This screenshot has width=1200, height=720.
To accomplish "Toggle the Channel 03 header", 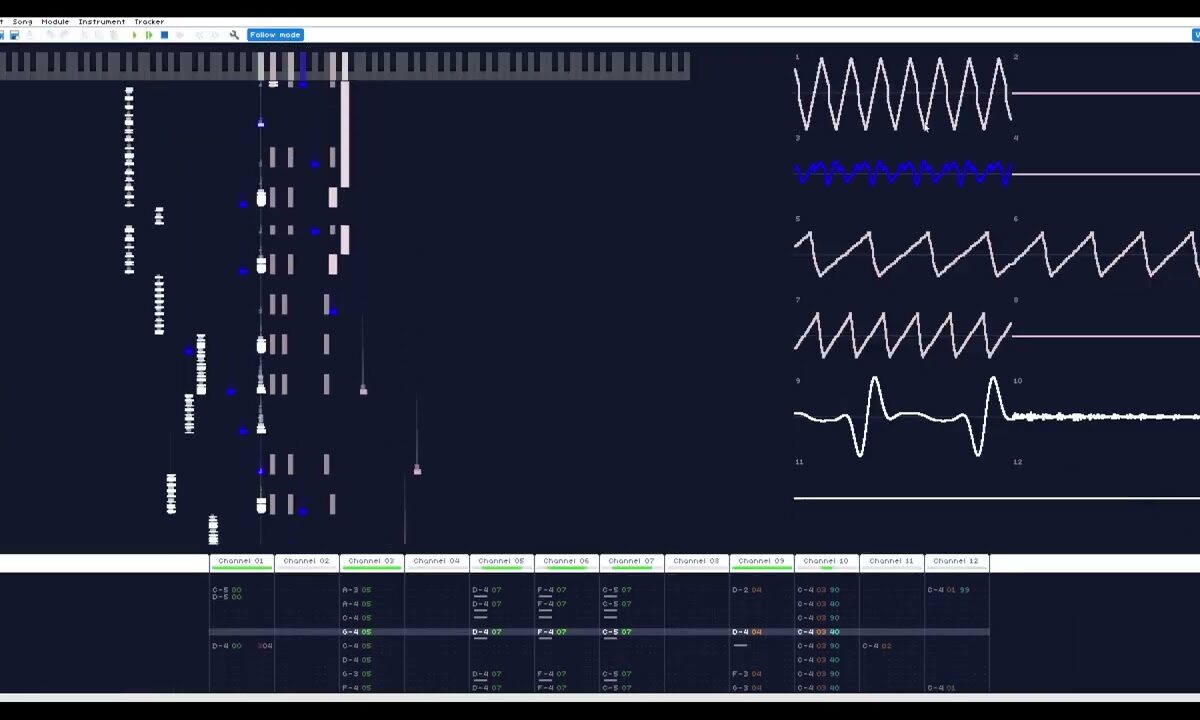I will point(371,561).
